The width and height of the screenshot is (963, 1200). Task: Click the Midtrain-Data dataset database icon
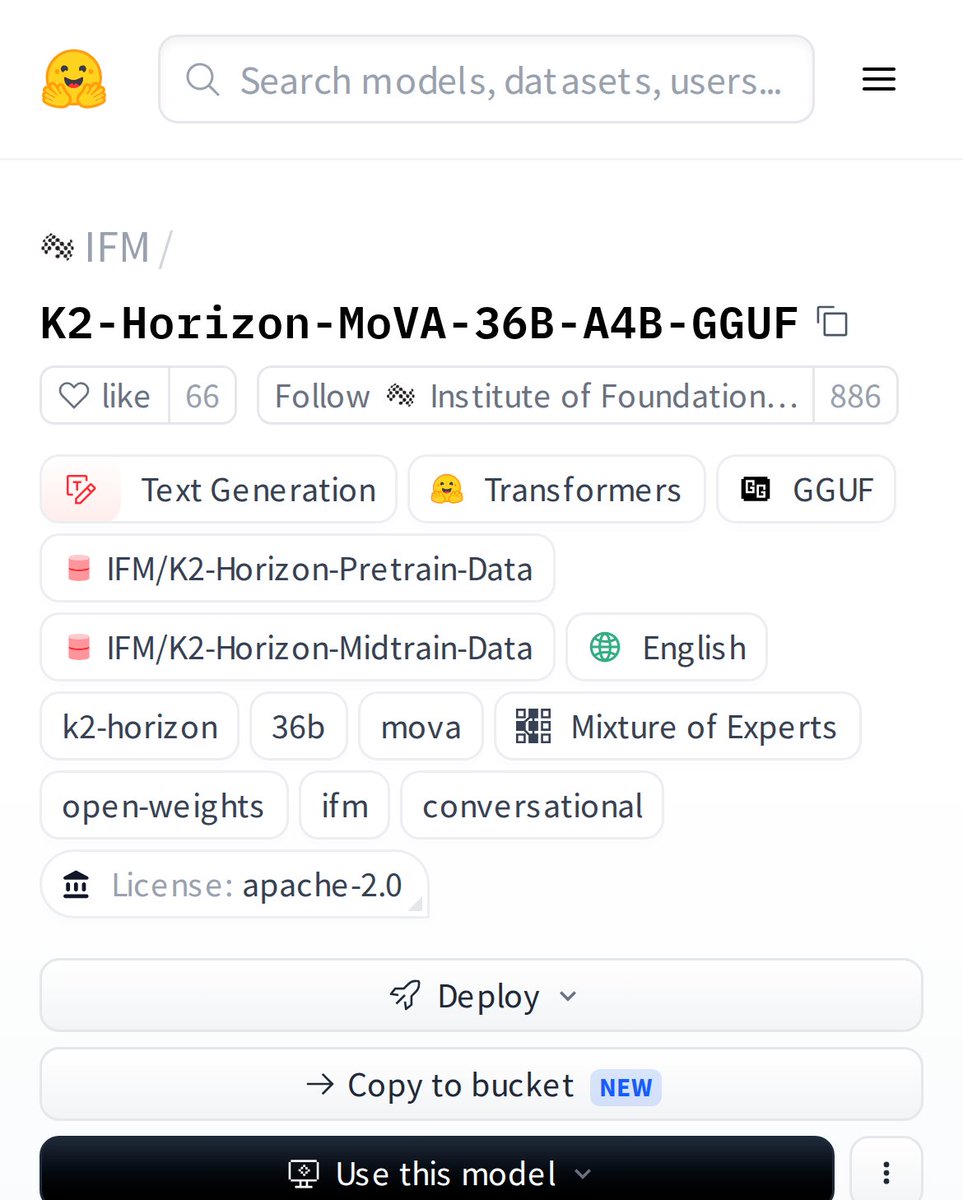pyautogui.click(x=78, y=648)
